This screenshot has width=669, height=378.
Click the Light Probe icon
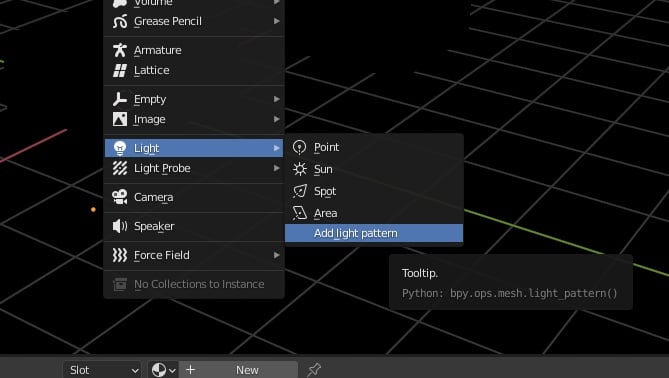(x=120, y=169)
